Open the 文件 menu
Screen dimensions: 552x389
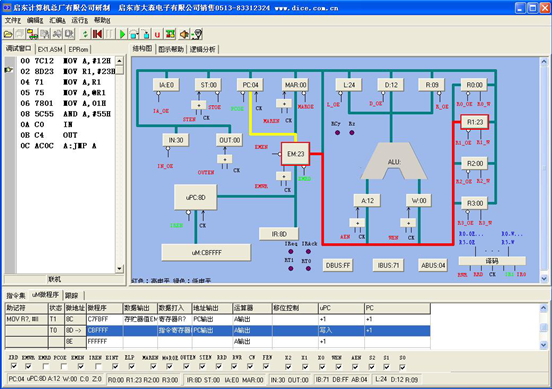pyautogui.click(x=13, y=20)
